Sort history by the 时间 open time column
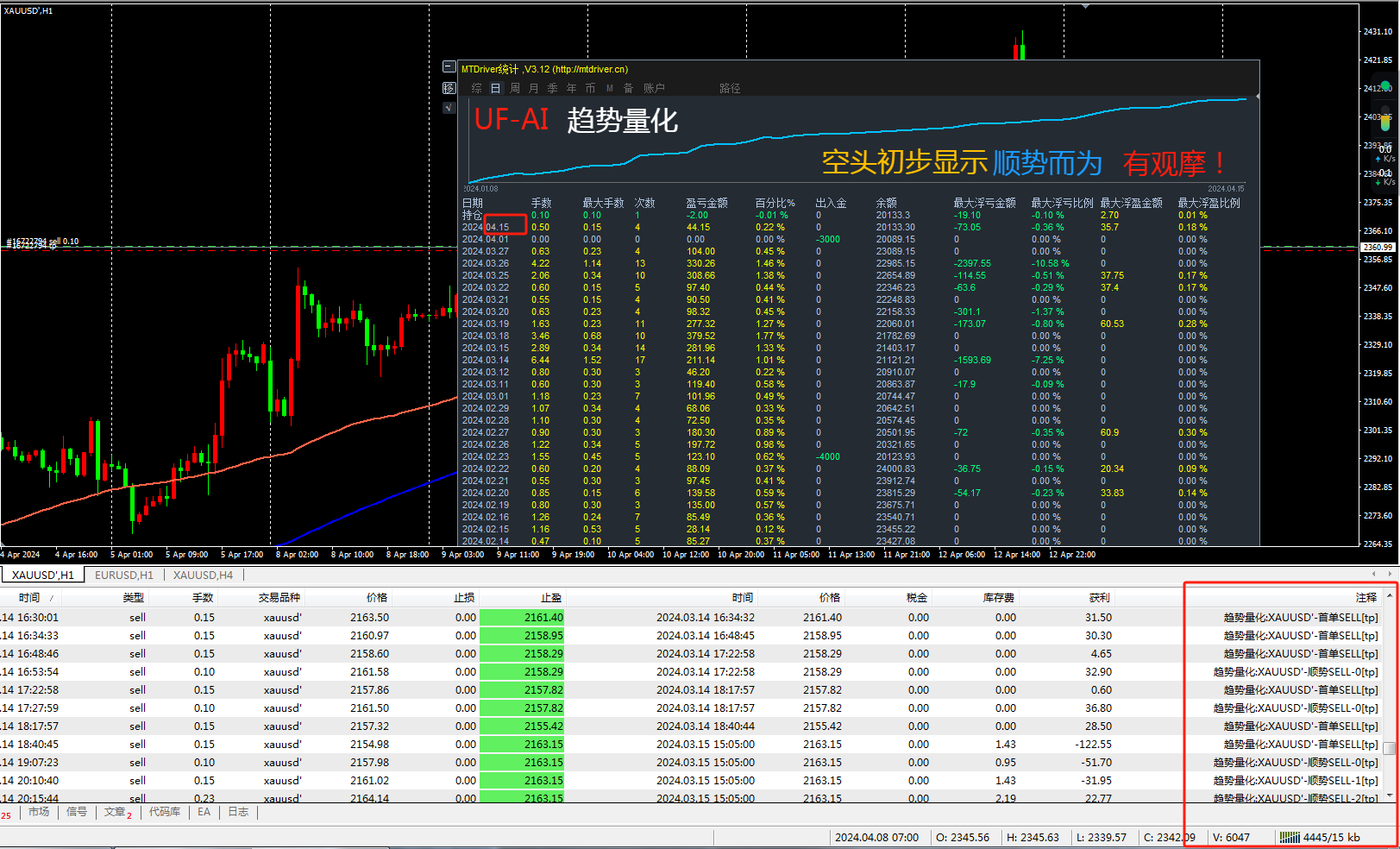This screenshot has height=849, width=1400. coord(30,597)
